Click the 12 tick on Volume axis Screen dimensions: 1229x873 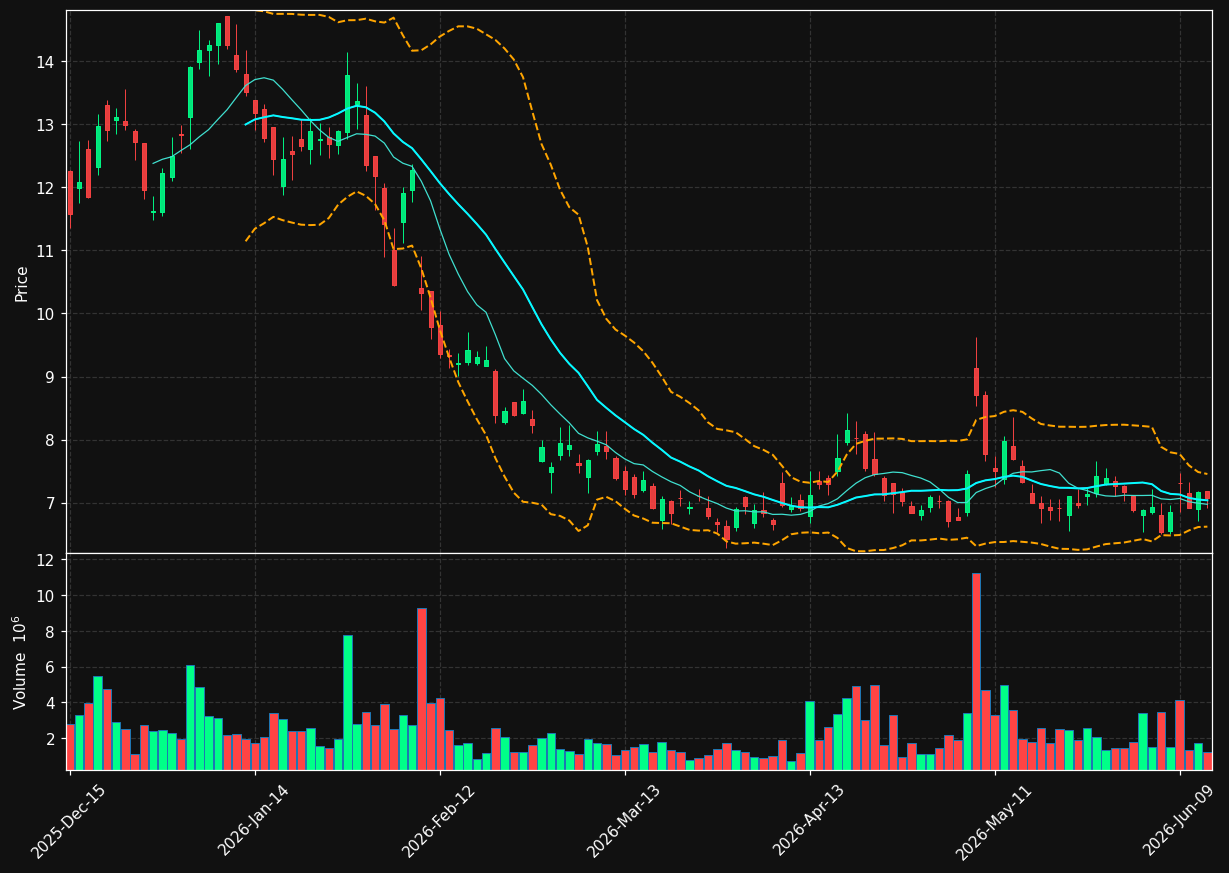coord(48,560)
